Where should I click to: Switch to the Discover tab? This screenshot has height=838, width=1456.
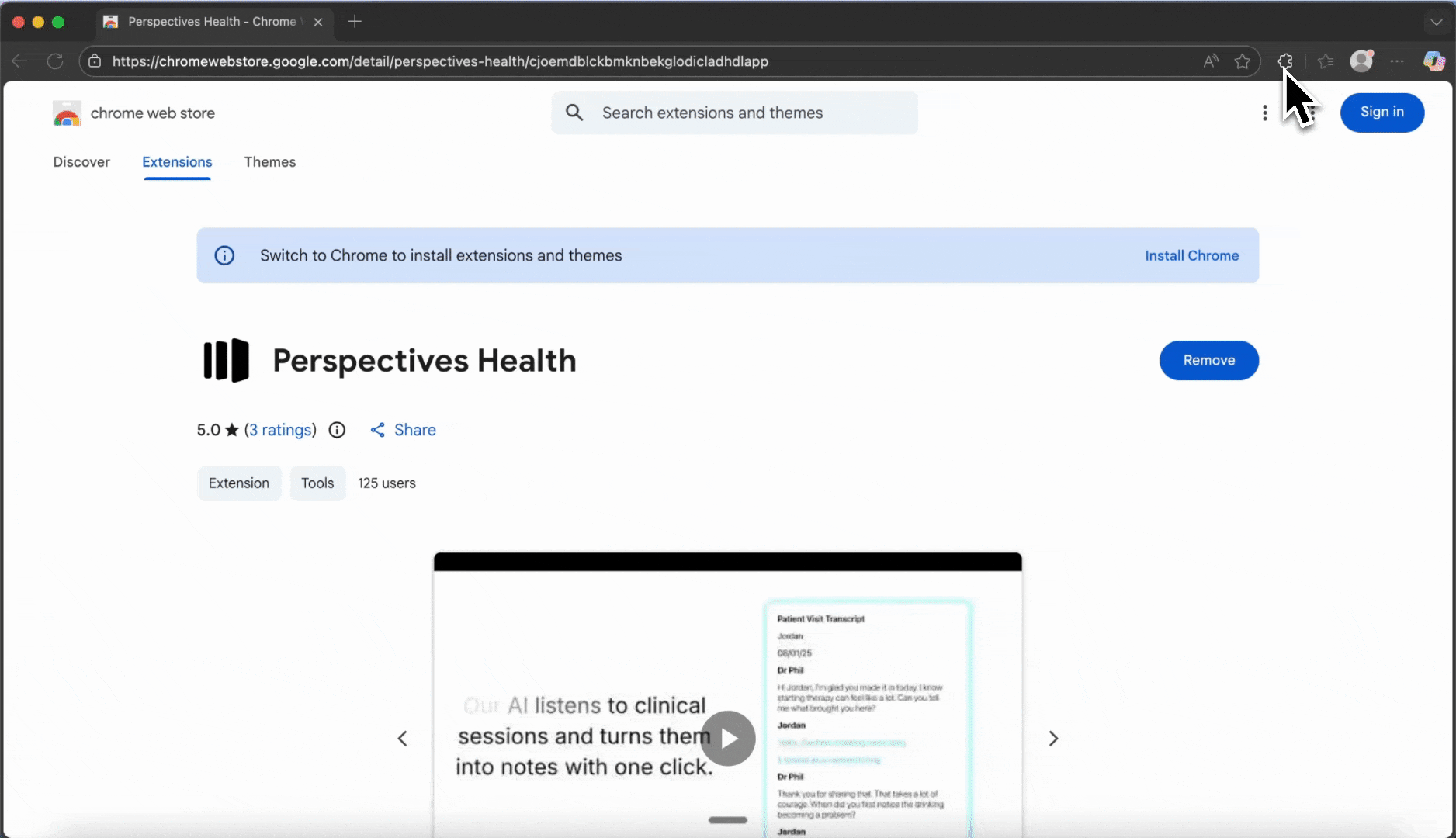(x=81, y=162)
